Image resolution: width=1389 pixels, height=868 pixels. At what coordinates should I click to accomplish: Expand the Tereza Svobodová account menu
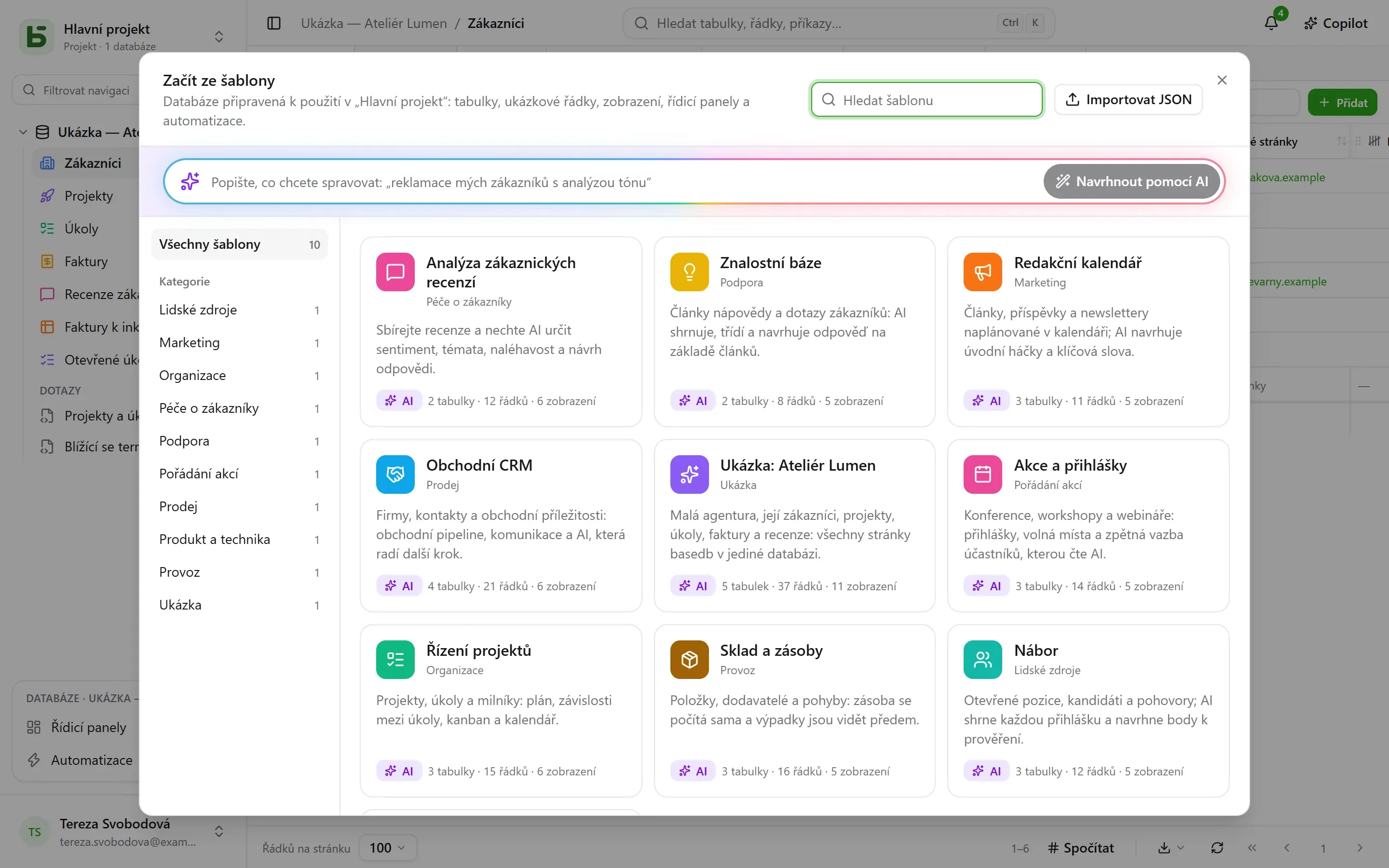[x=218, y=832]
